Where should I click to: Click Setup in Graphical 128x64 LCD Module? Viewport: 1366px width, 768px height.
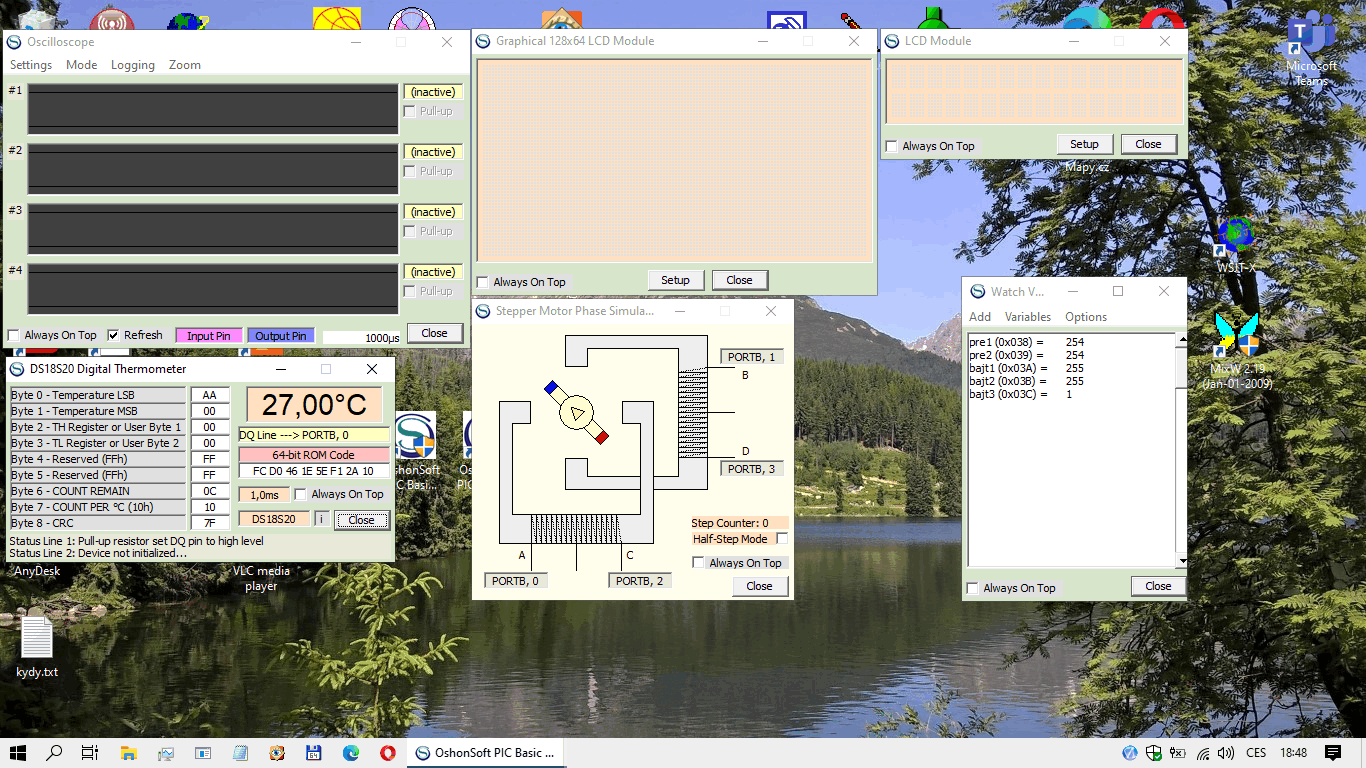(x=675, y=280)
